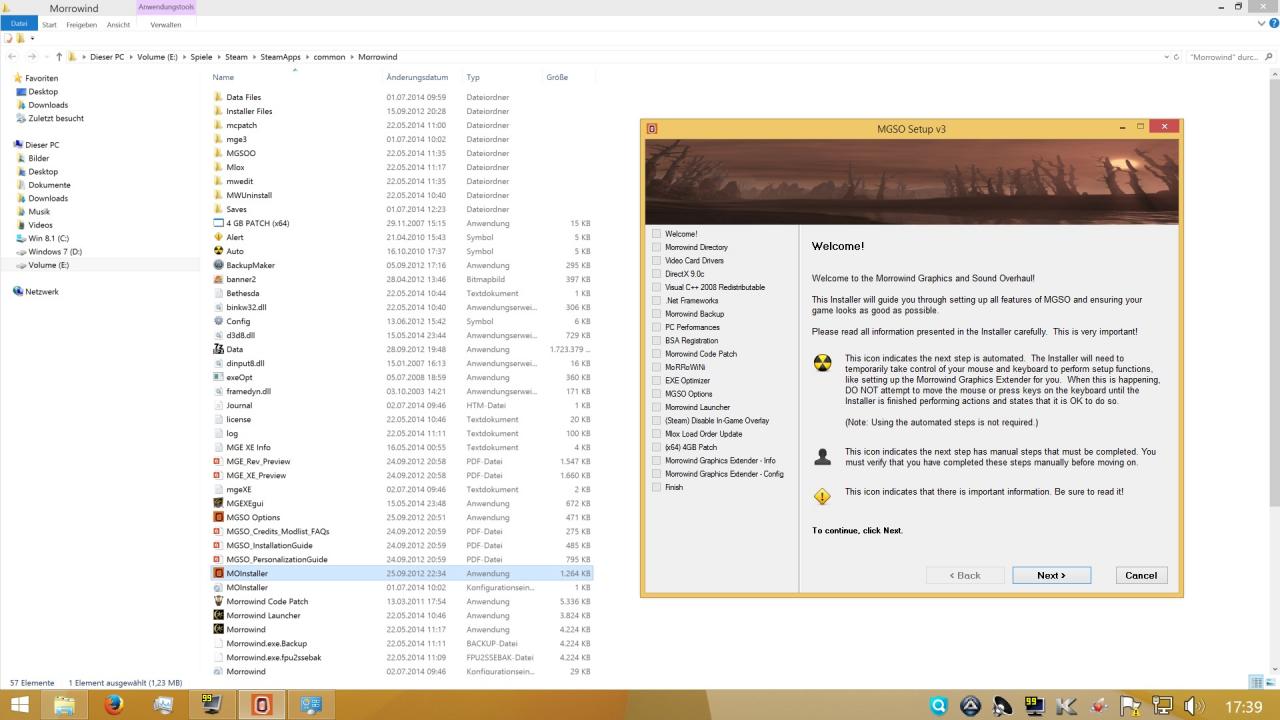Click the Alert symbol file icon
This screenshot has width=1280, height=720.
(x=218, y=238)
